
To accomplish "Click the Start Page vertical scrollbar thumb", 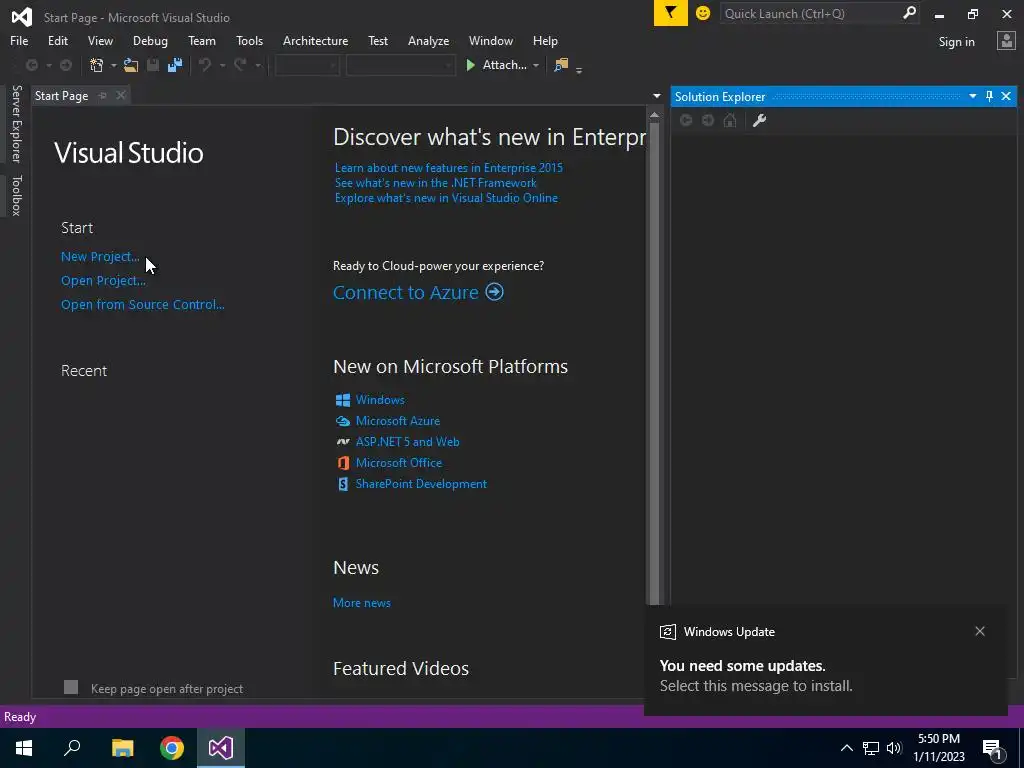I will coord(654,362).
